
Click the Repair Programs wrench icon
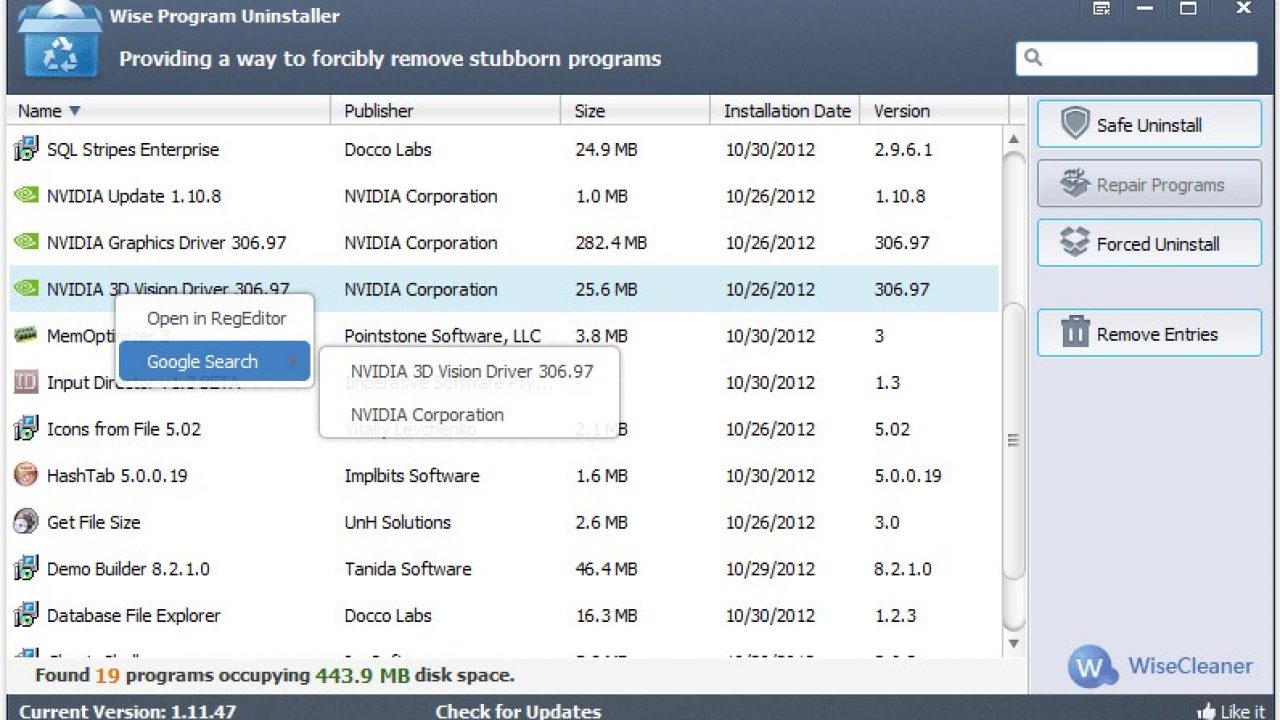pyautogui.click(x=1075, y=184)
